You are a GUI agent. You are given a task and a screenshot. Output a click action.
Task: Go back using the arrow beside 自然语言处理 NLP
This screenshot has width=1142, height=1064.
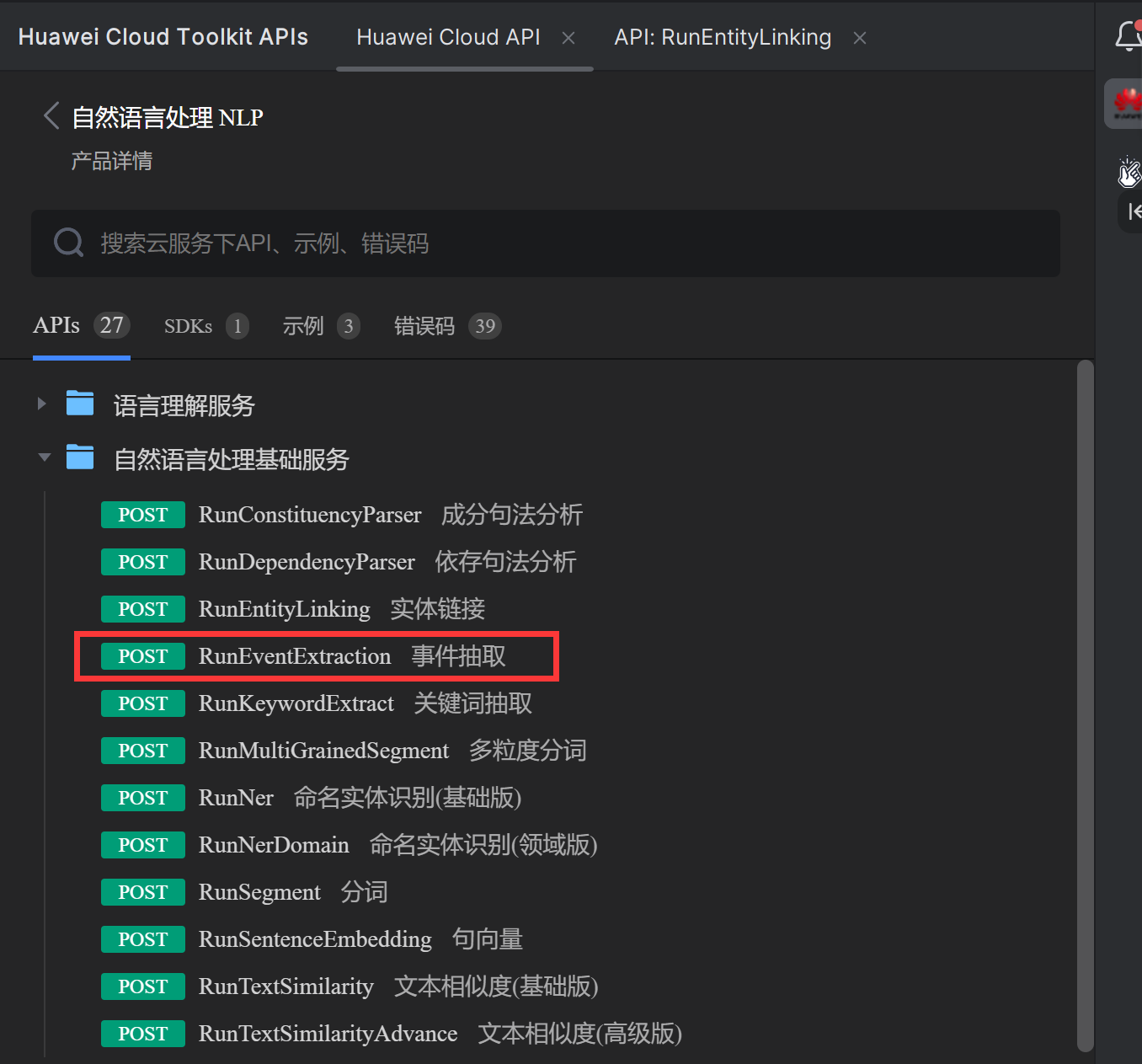(x=51, y=116)
